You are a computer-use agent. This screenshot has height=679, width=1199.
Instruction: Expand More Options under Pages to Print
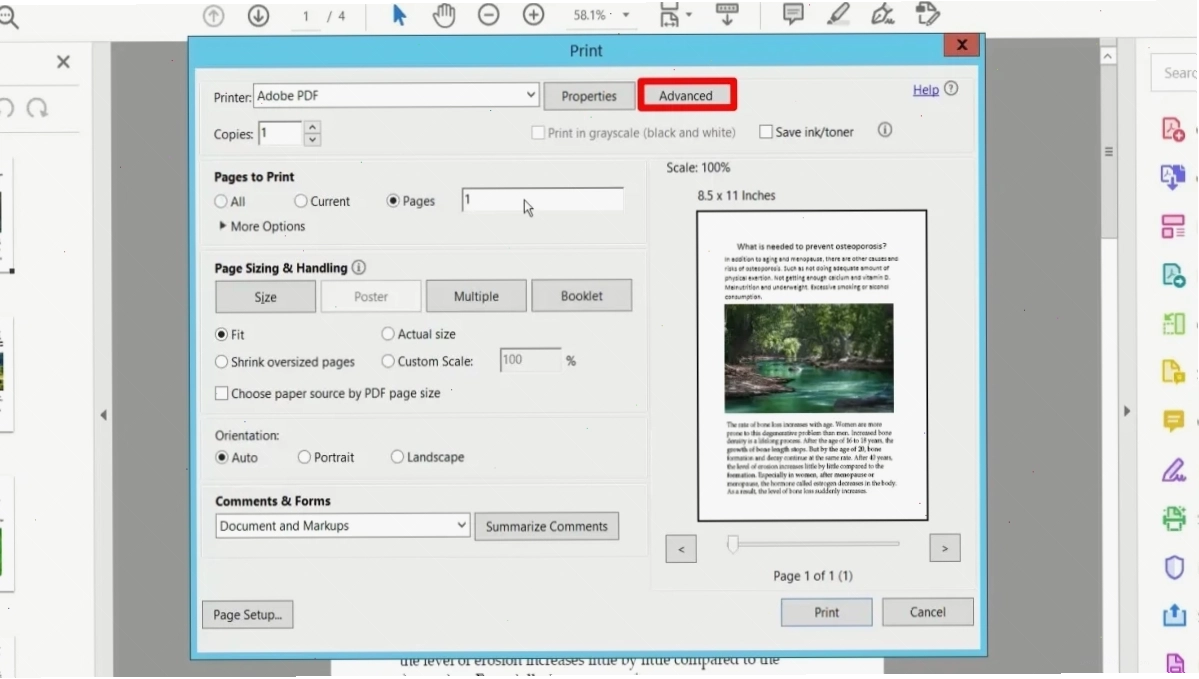(x=262, y=226)
